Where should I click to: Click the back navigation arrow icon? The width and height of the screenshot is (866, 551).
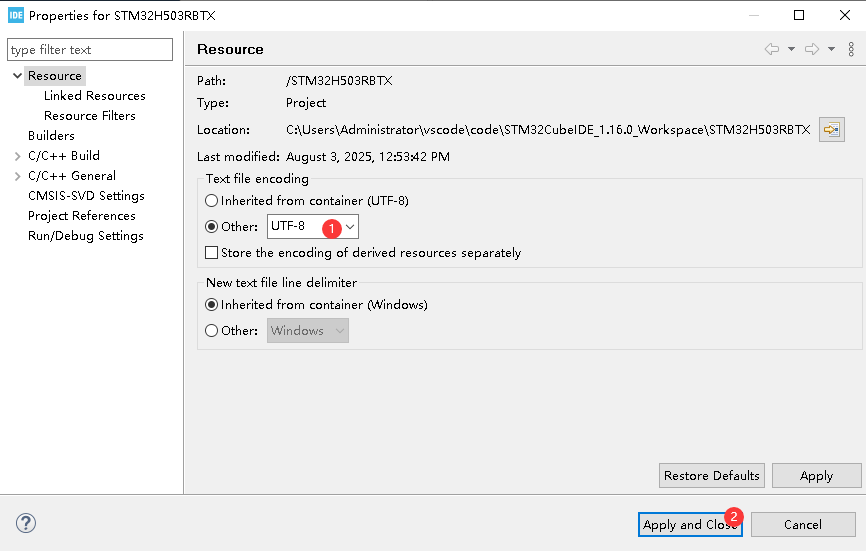point(772,49)
